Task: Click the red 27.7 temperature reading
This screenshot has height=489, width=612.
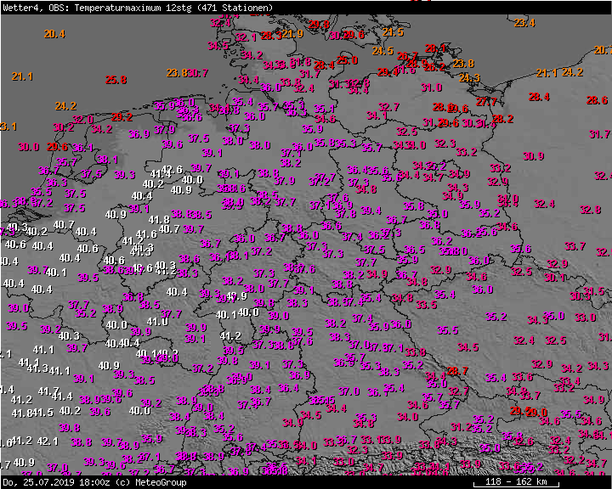Action: coord(486,102)
